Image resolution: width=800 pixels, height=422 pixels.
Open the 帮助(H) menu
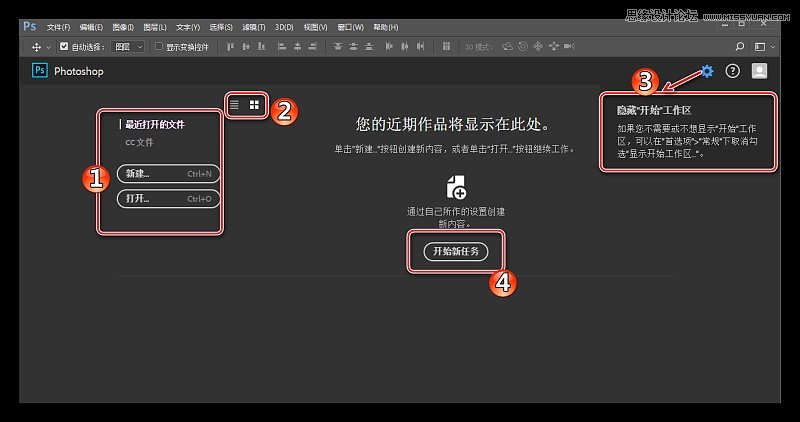(386, 27)
